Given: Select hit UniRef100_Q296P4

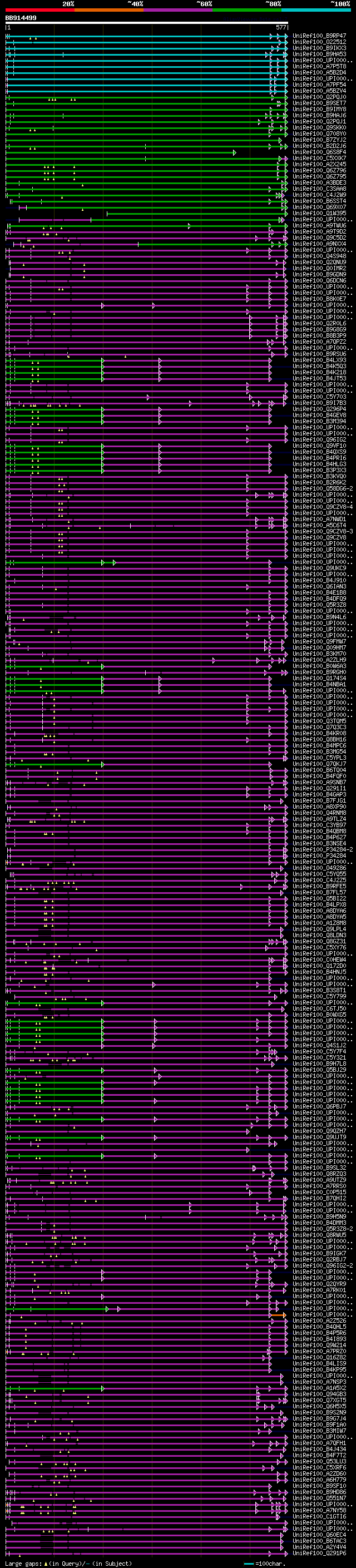Looking at the screenshot, I should coord(319,409).
